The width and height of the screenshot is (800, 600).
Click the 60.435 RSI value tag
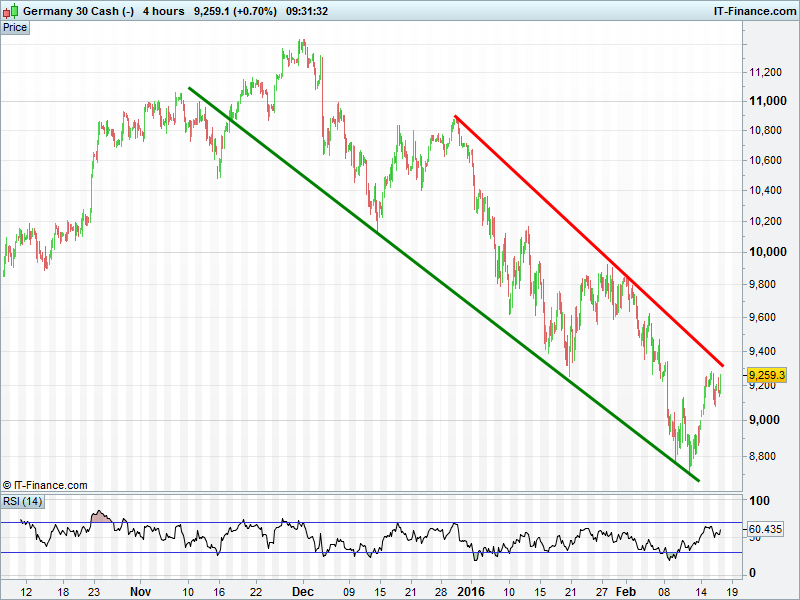[x=765, y=529]
